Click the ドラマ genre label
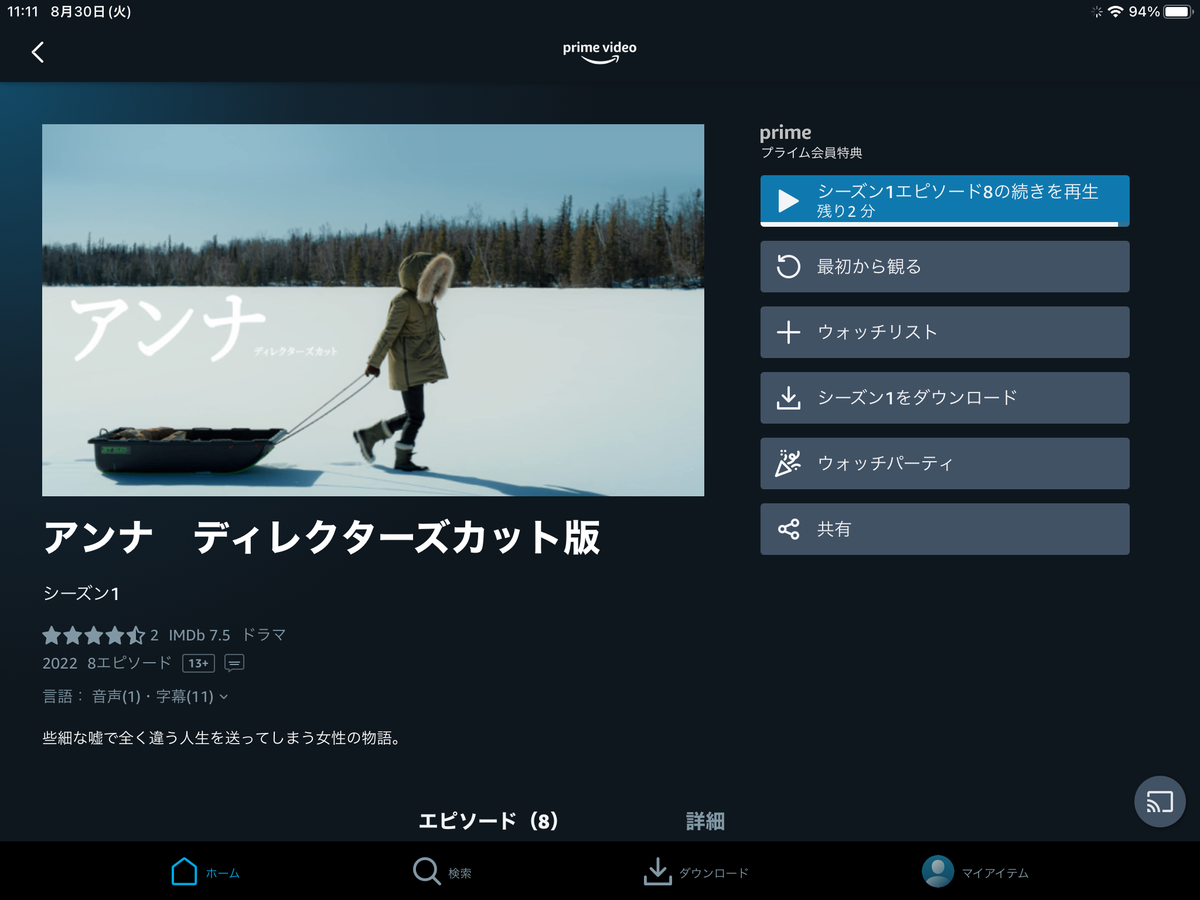Screen dimensions: 1200x900 point(264,635)
